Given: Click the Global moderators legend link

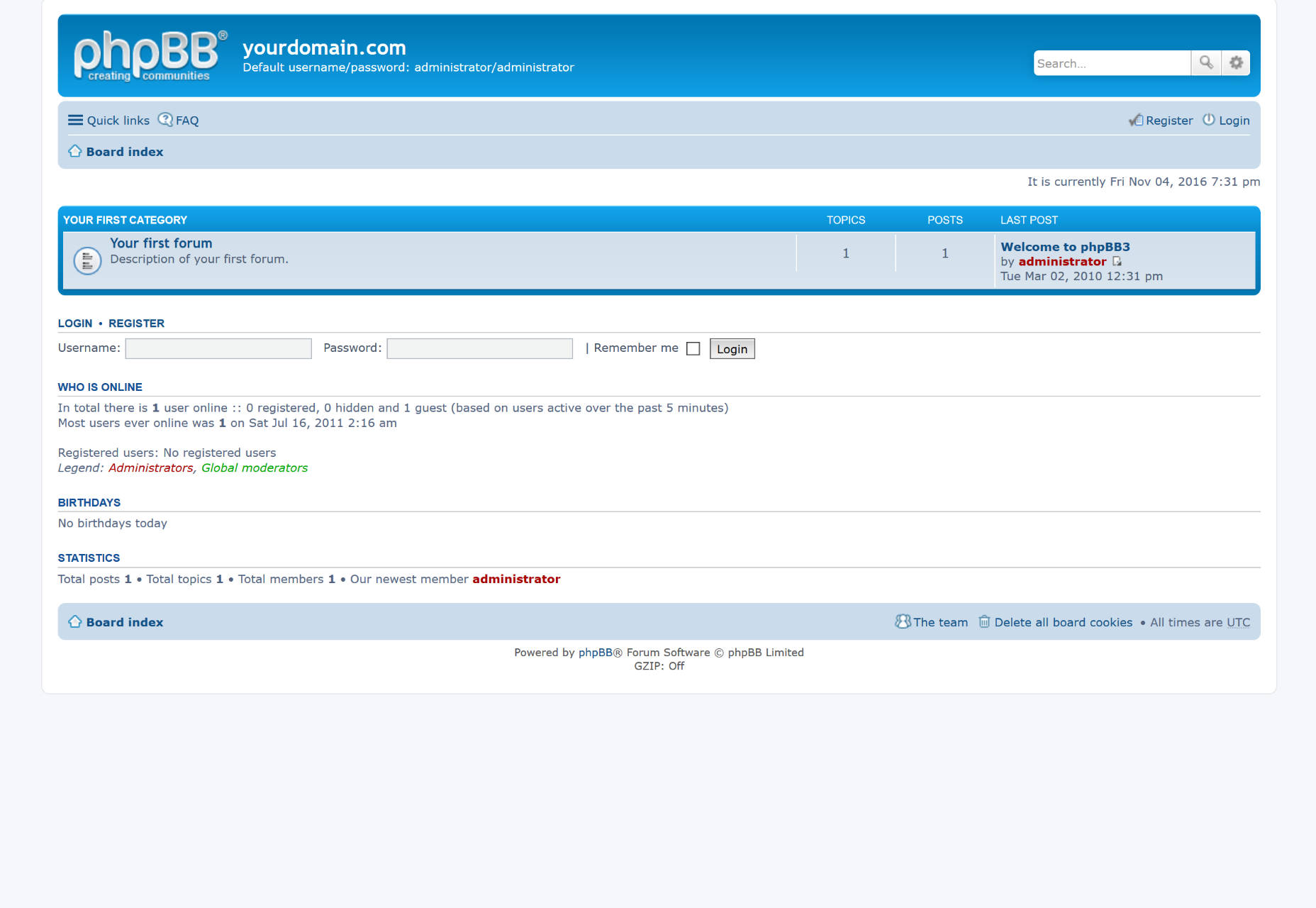Looking at the screenshot, I should pyautogui.click(x=255, y=467).
